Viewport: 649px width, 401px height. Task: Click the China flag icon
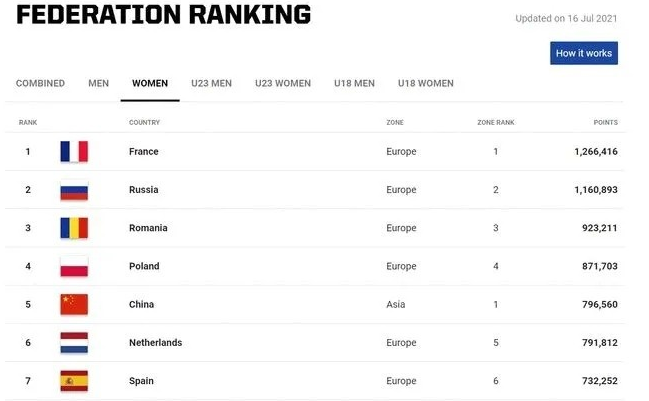[x=74, y=305]
